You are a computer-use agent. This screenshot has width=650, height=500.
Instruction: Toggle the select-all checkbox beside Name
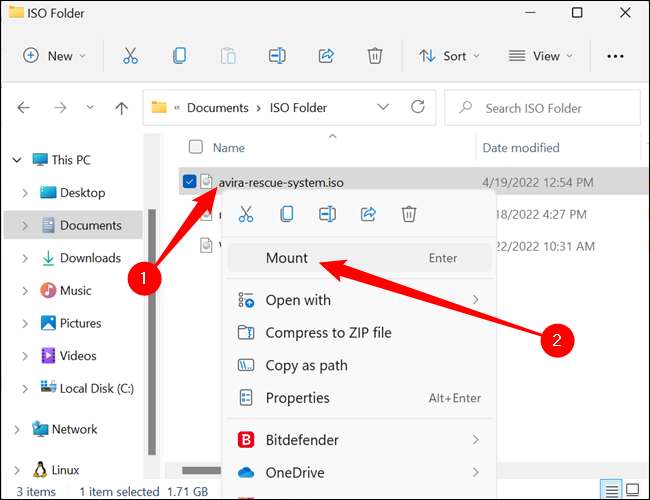pyautogui.click(x=196, y=147)
